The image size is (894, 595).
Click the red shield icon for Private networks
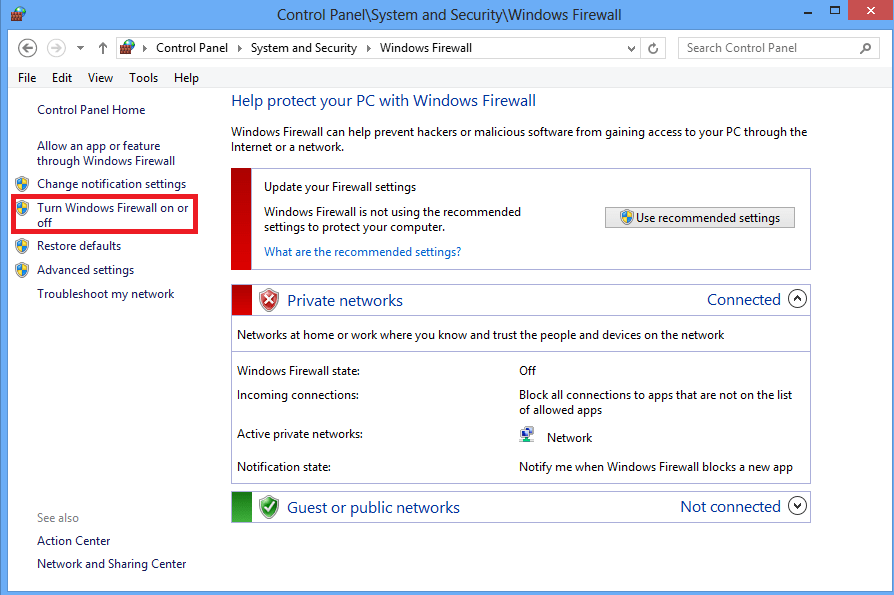269,300
